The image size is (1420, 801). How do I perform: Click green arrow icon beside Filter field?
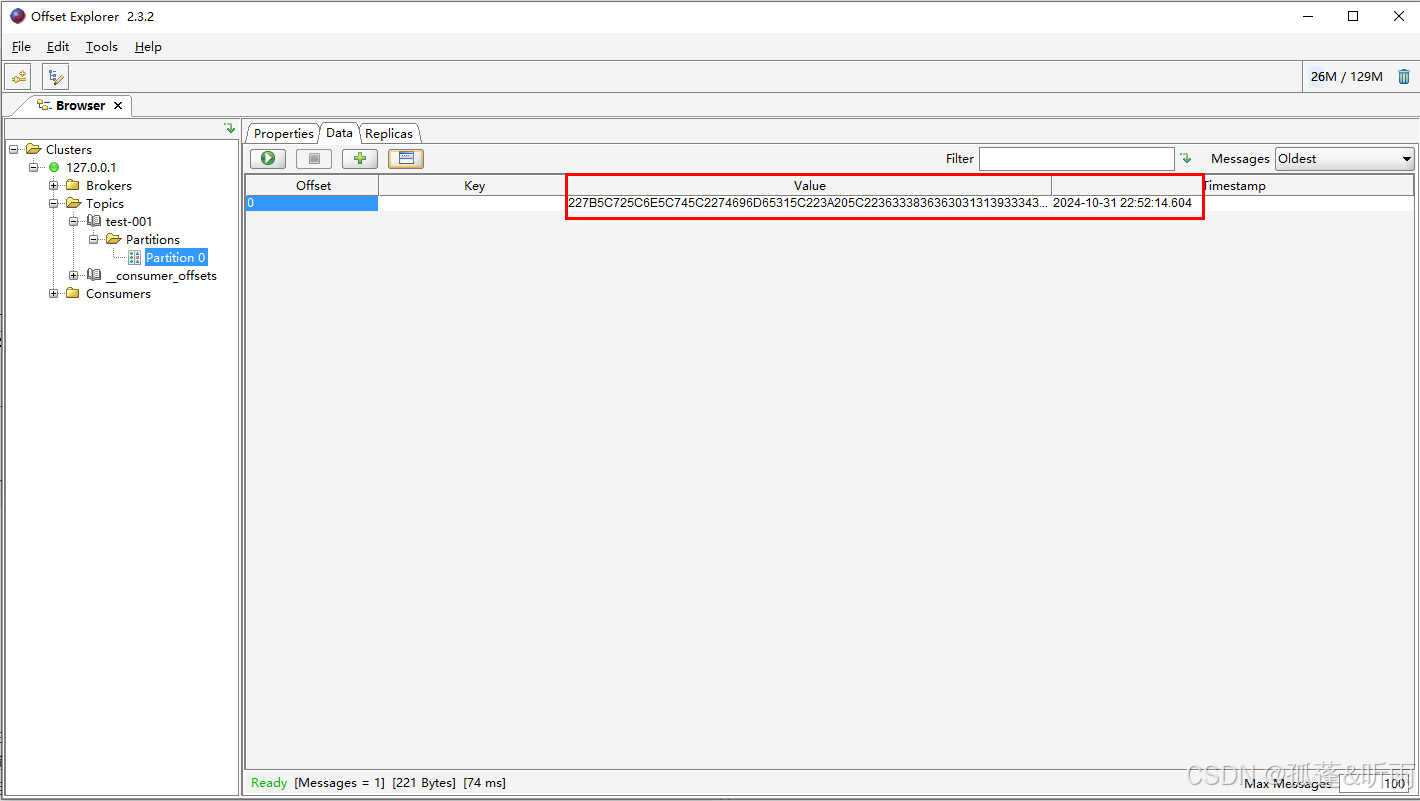[1185, 158]
